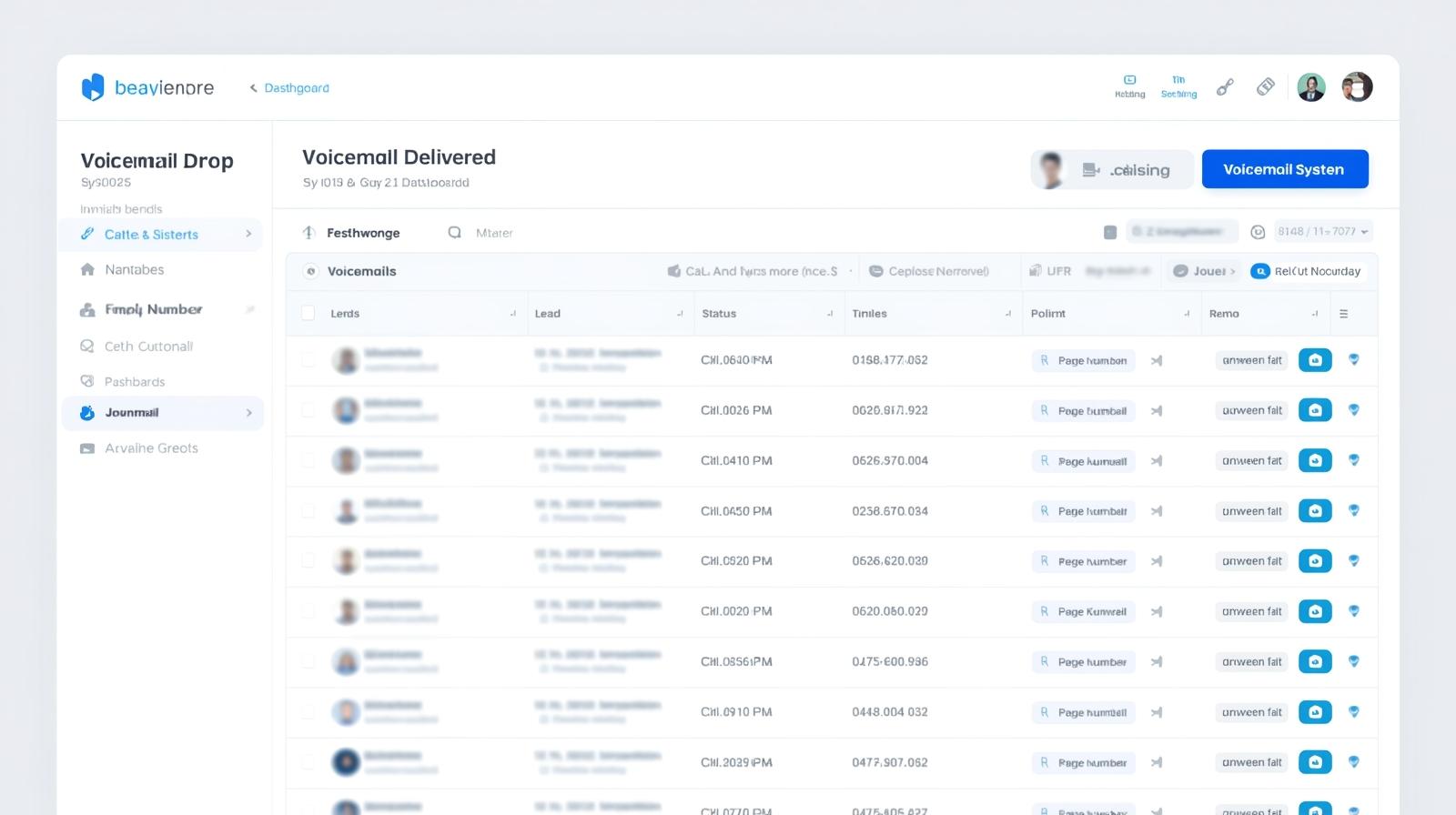Tick checkbox in row 0175-600.986

pyautogui.click(x=308, y=662)
